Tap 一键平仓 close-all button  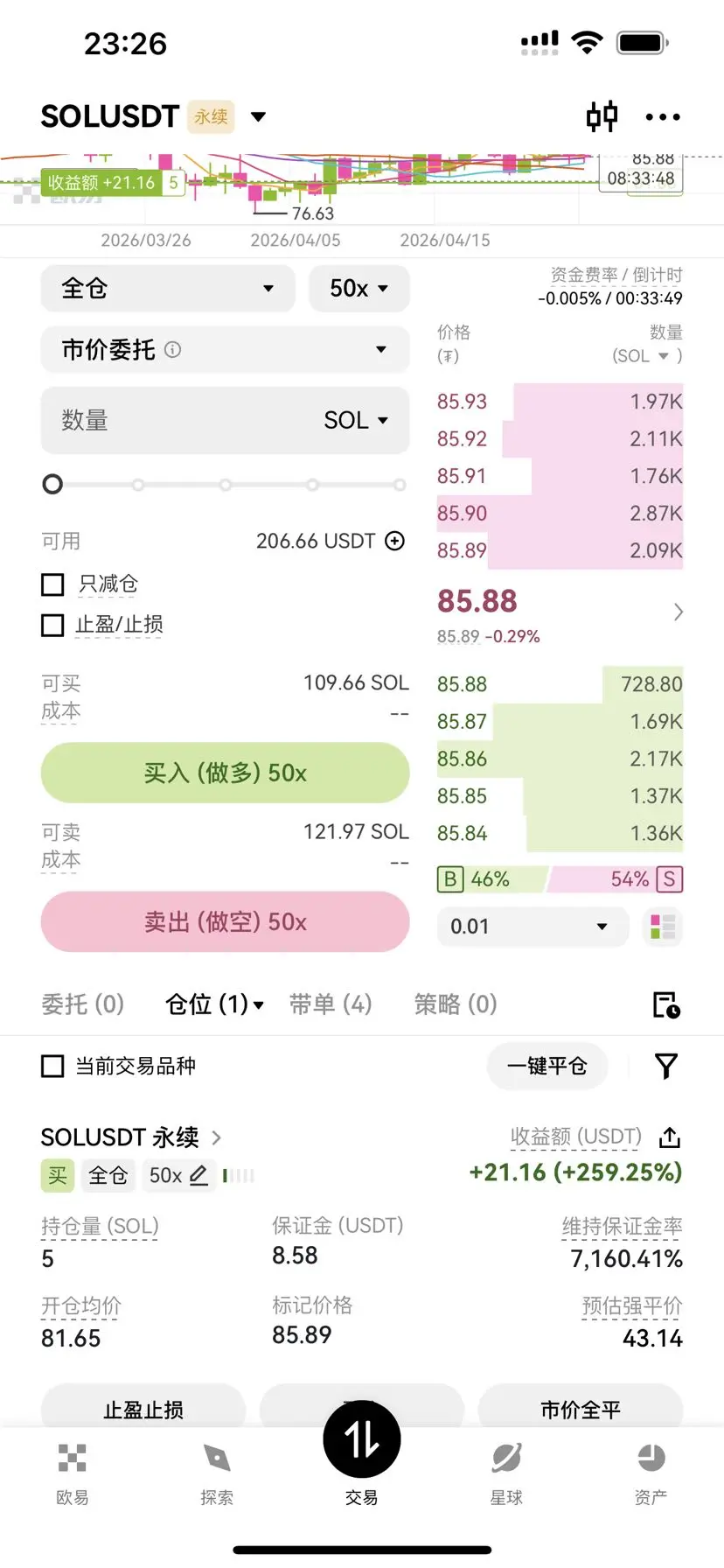click(x=547, y=1066)
